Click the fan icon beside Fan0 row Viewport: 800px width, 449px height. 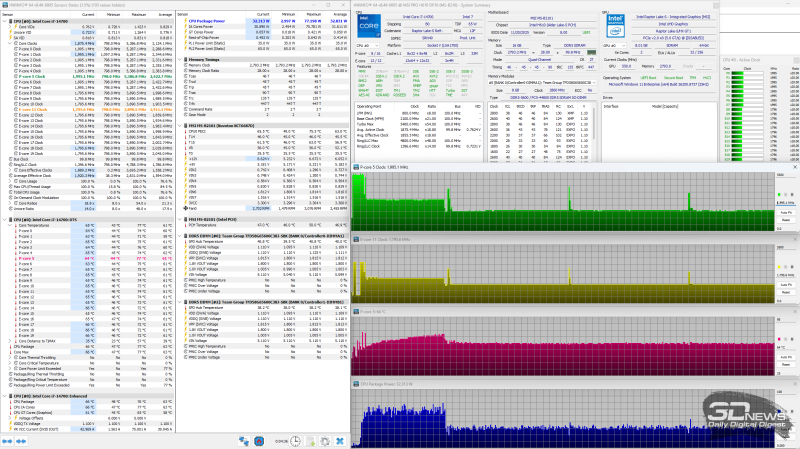click(186, 208)
